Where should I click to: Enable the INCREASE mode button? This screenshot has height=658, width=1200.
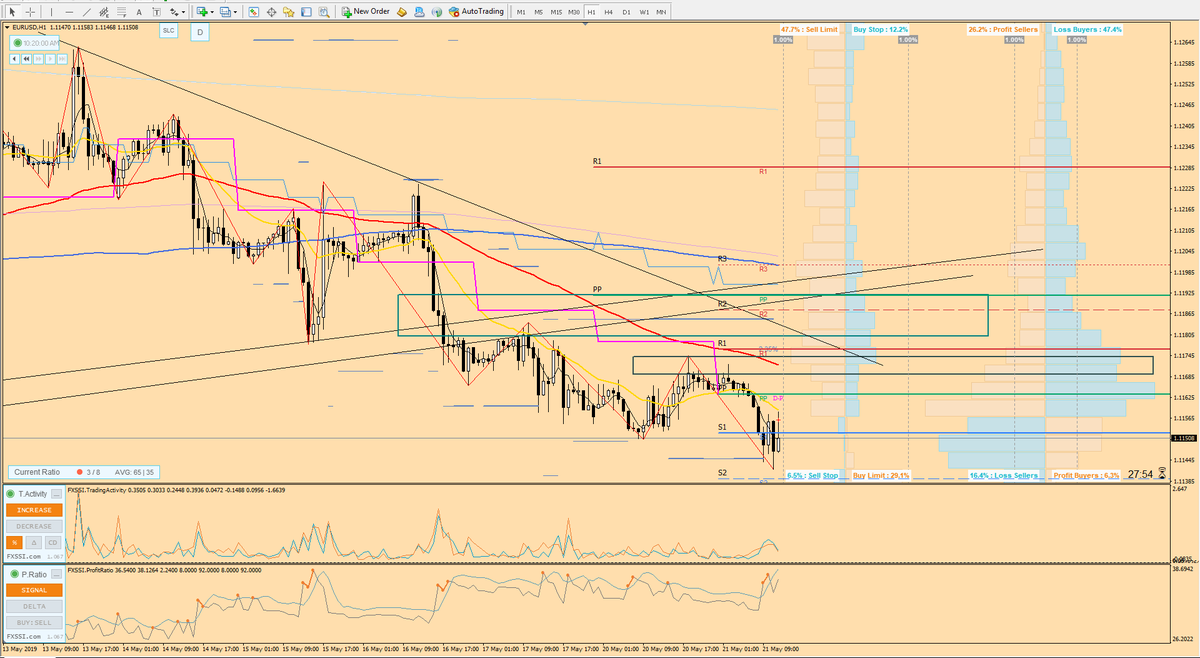[x=34, y=510]
